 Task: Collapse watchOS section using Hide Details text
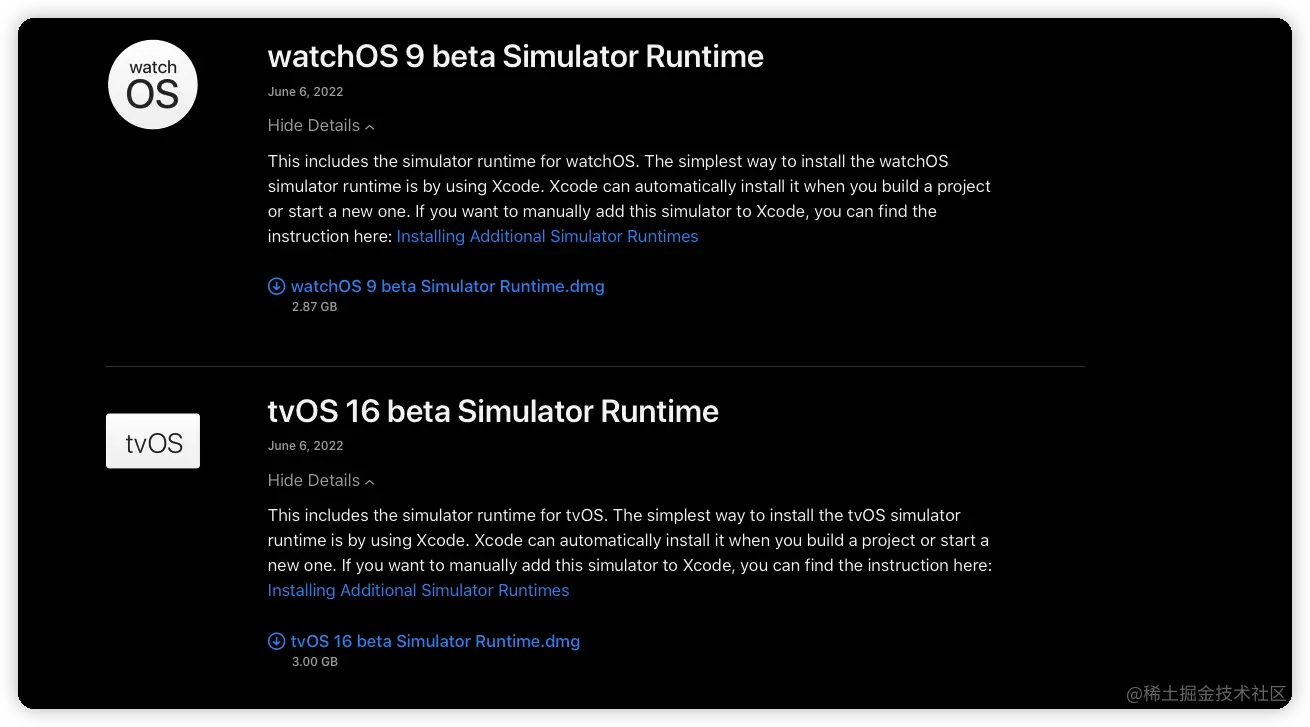[313, 126]
